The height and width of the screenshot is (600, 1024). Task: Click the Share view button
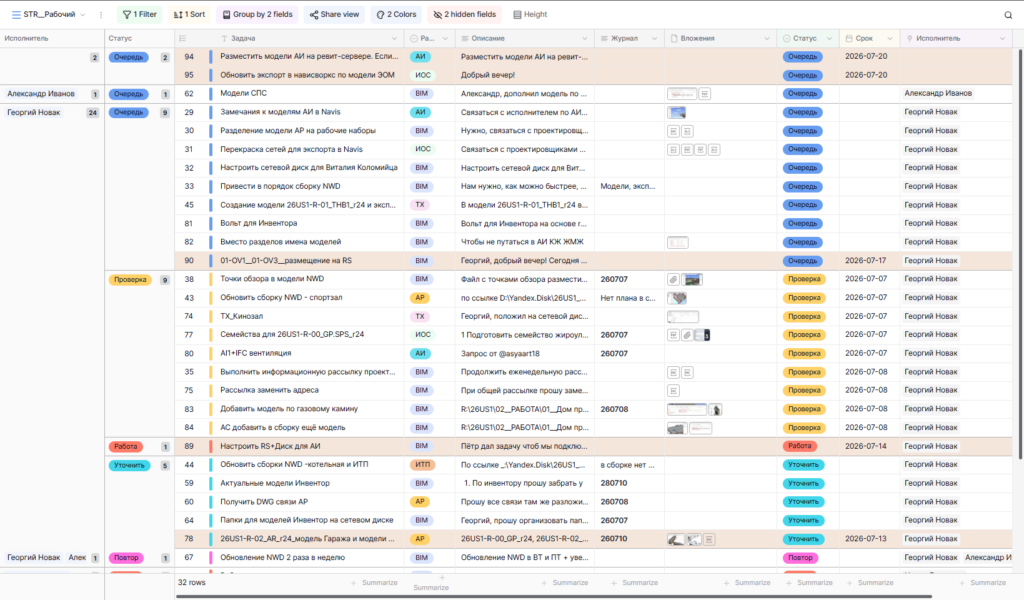334,14
